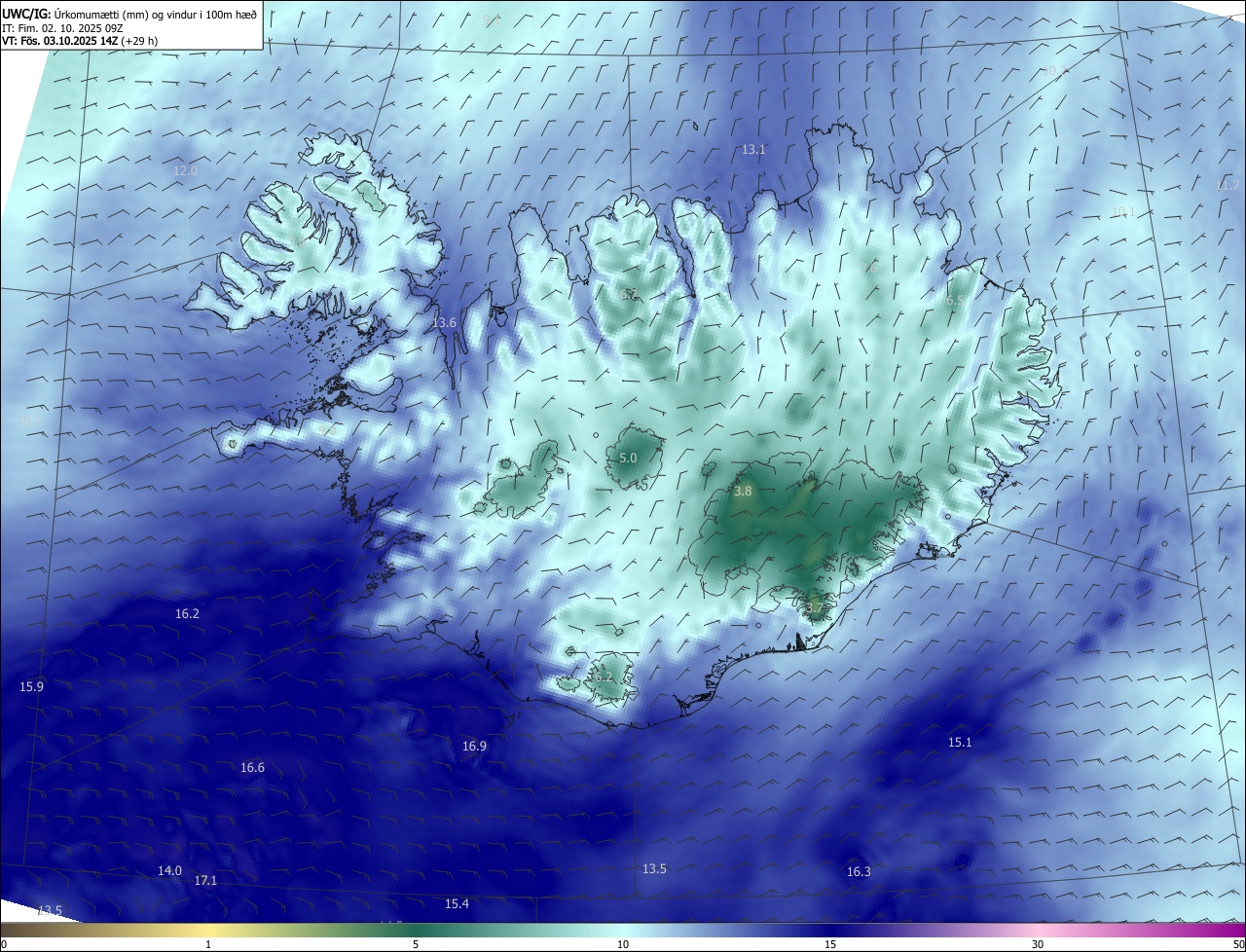1246x952 pixels.
Task: Click the 16.2 value label west of Iceland
Action: click(x=187, y=614)
